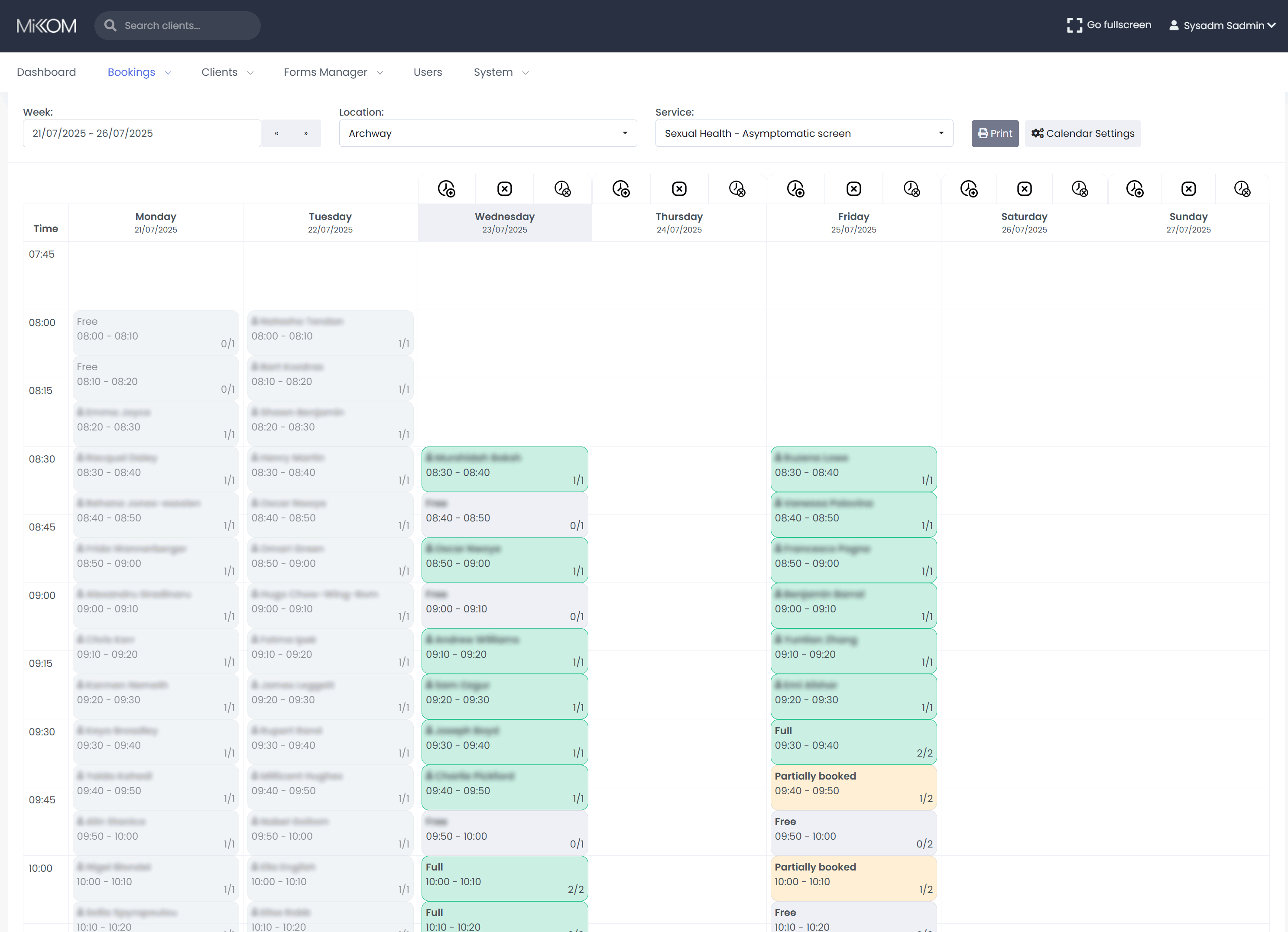Screen dimensions: 1288x932
Task: Click the remove-time-slot clock icon above Wednesday
Action: (x=562, y=189)
